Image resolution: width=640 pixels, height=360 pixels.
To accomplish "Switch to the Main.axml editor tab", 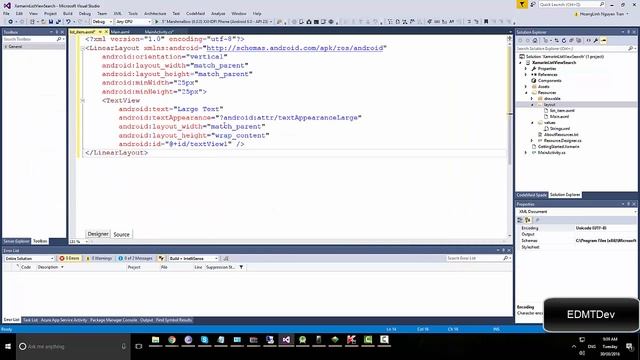I will point(120,32).
